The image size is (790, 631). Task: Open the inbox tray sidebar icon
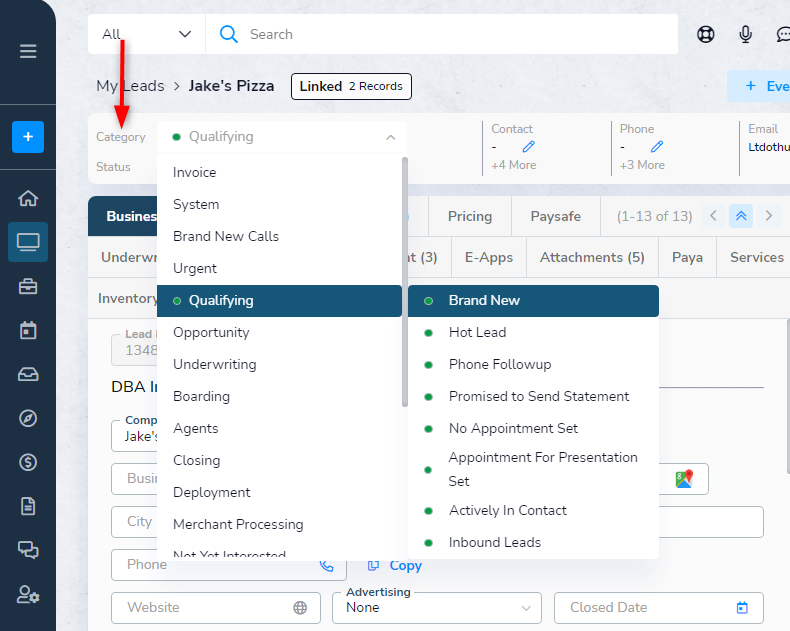28,374
